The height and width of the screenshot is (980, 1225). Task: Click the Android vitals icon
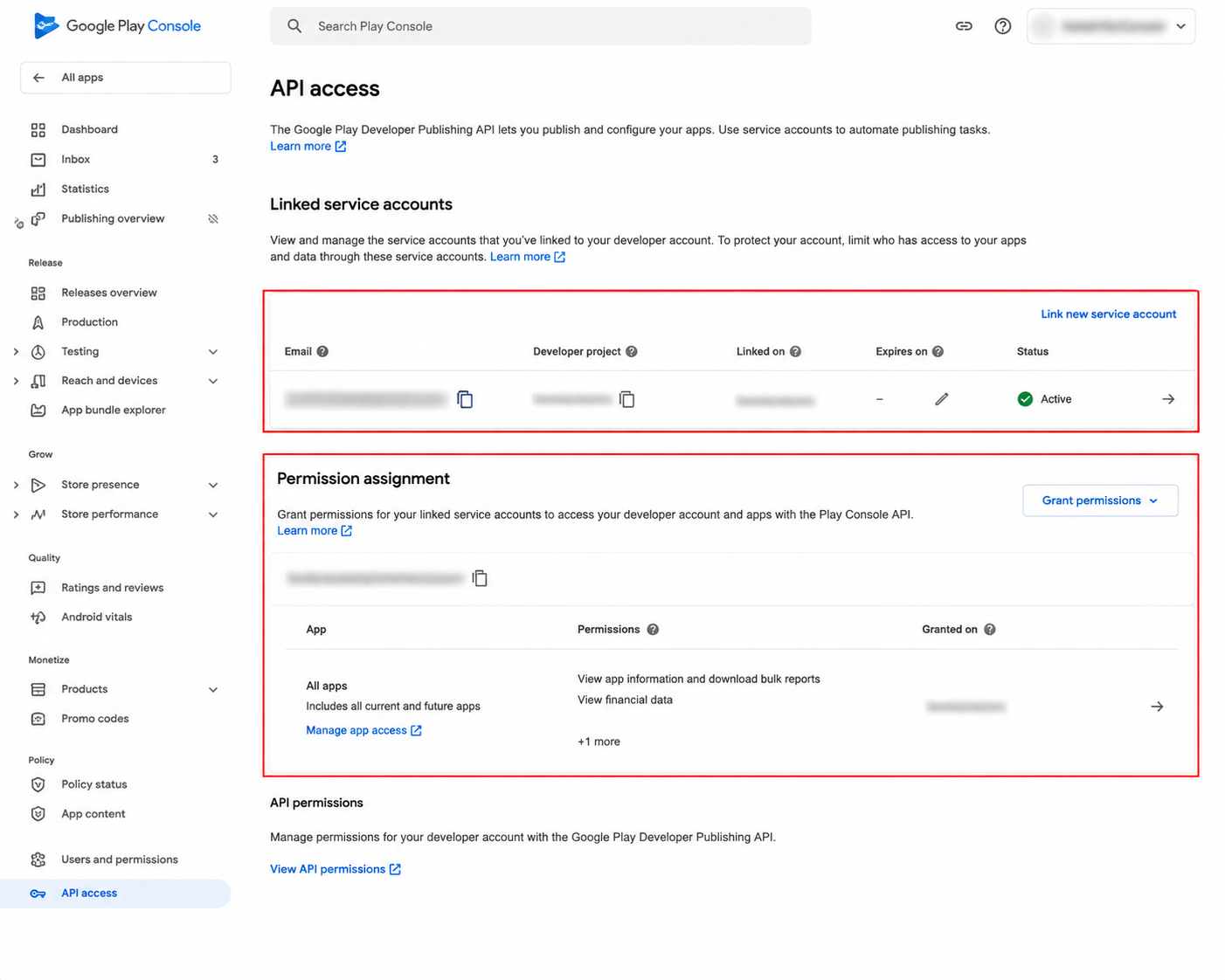(38, 618)
